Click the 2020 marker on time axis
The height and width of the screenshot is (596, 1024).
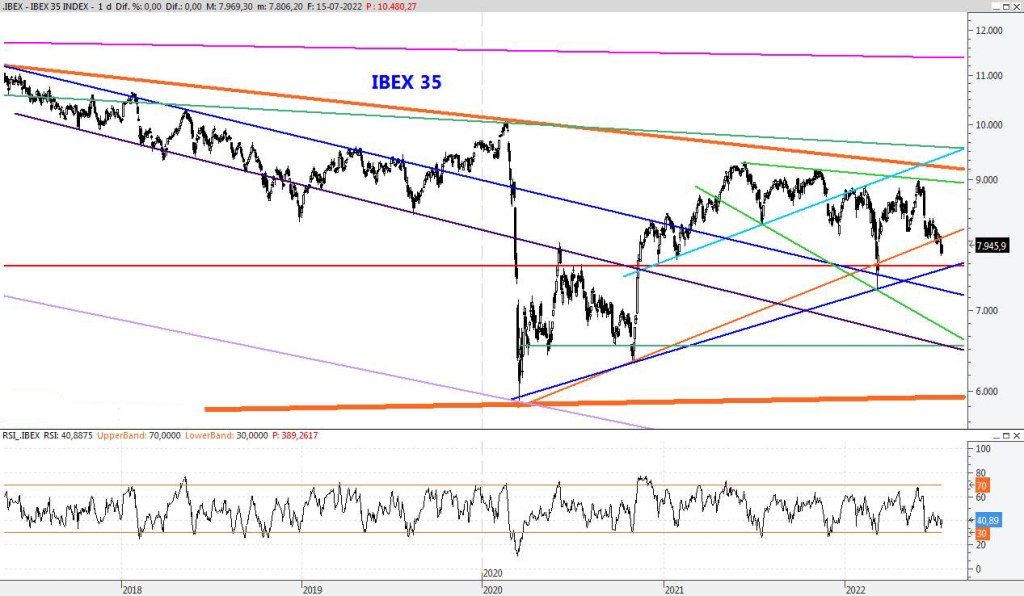[x=492, y=573]
